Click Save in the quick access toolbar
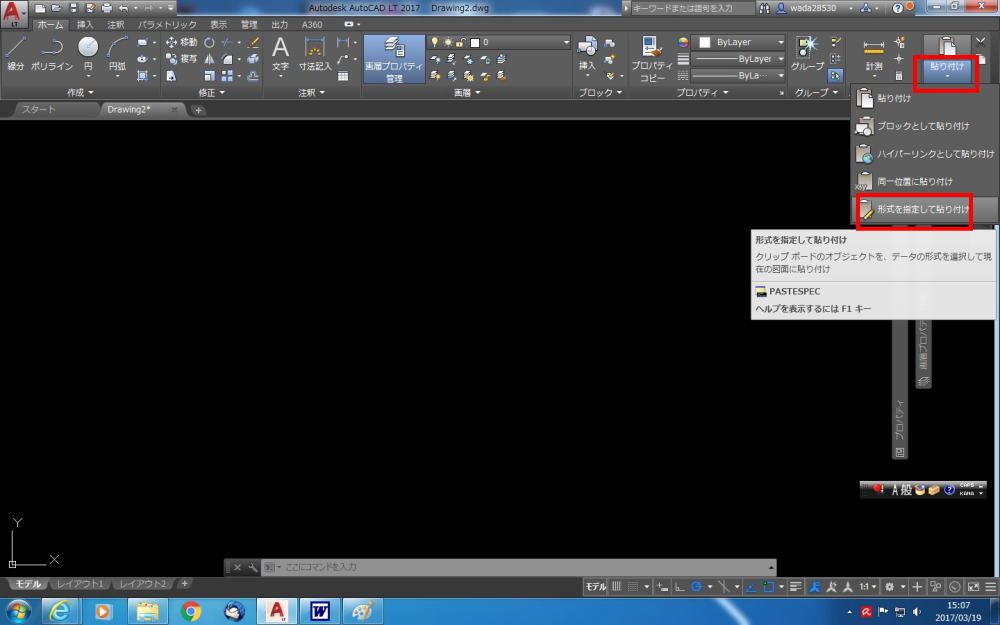The width and height of the screenshot is (1000, 625). (73, 8)
